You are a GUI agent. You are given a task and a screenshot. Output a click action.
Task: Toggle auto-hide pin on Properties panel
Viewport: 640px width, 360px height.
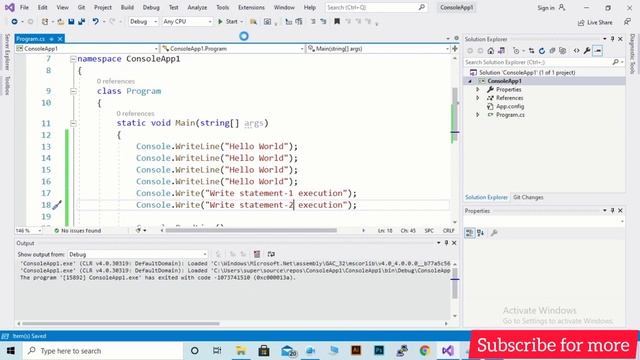coord(612,211)
